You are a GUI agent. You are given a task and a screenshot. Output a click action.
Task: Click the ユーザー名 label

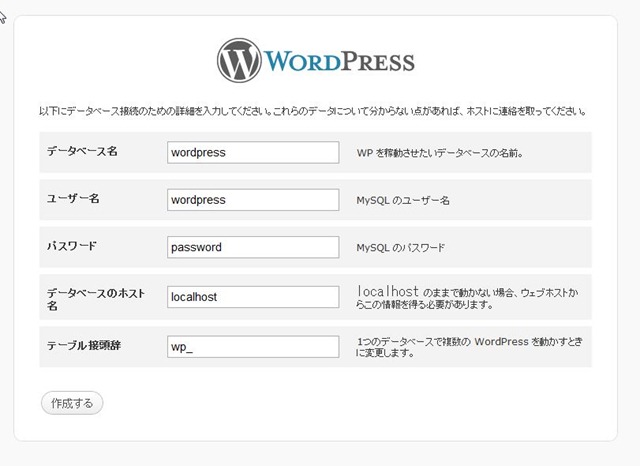click(x=73, y=199)
